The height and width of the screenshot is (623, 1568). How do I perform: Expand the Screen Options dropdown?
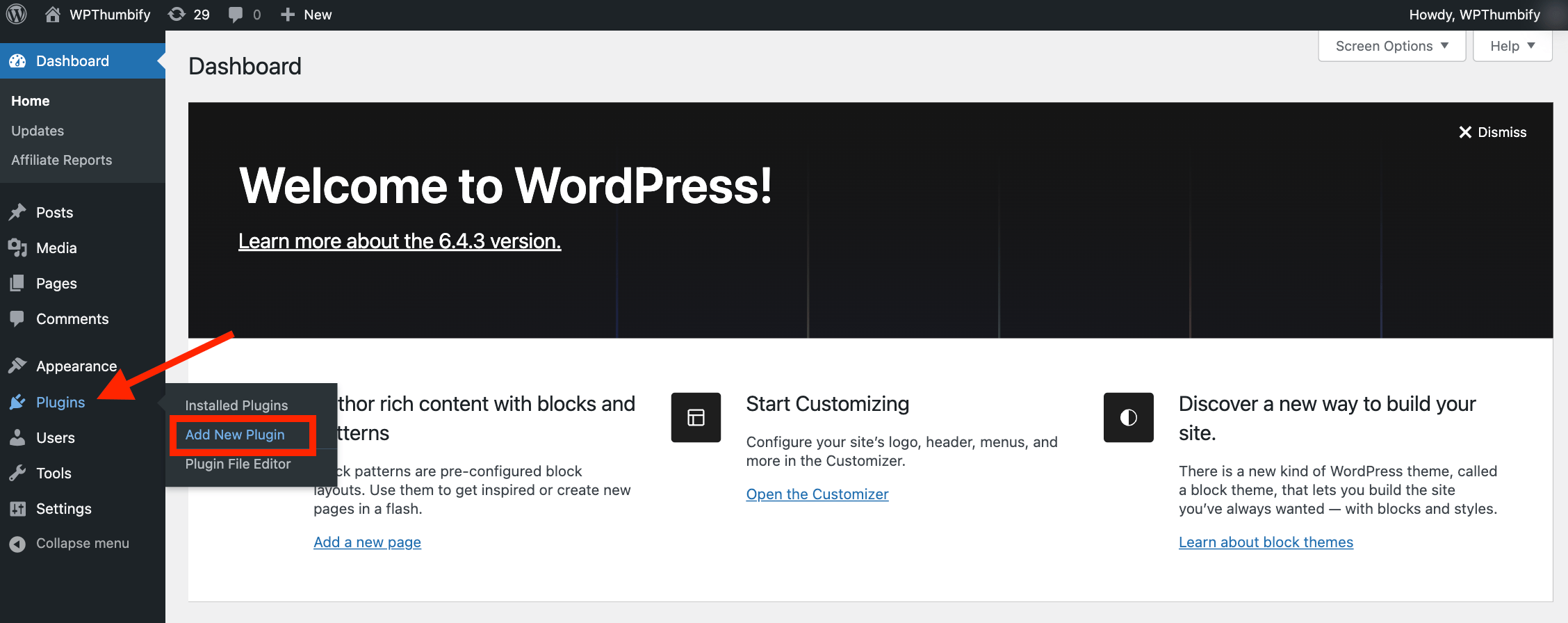coord(1392,46)
